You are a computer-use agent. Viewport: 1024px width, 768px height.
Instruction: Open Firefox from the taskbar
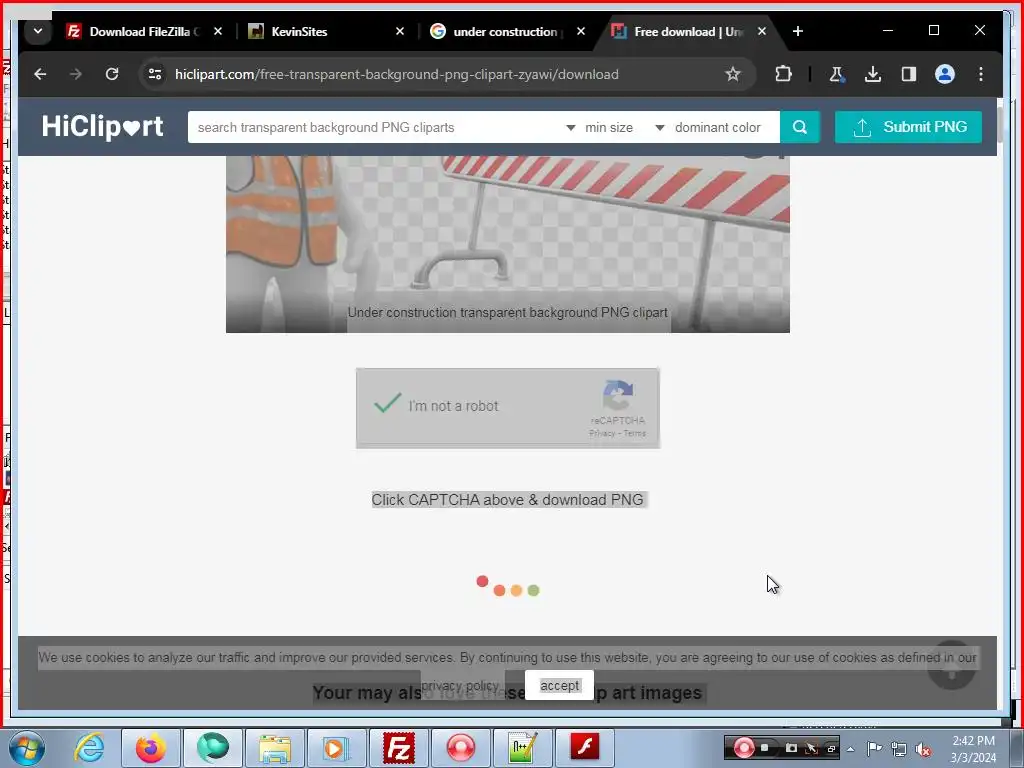click(x=150, y=748)
